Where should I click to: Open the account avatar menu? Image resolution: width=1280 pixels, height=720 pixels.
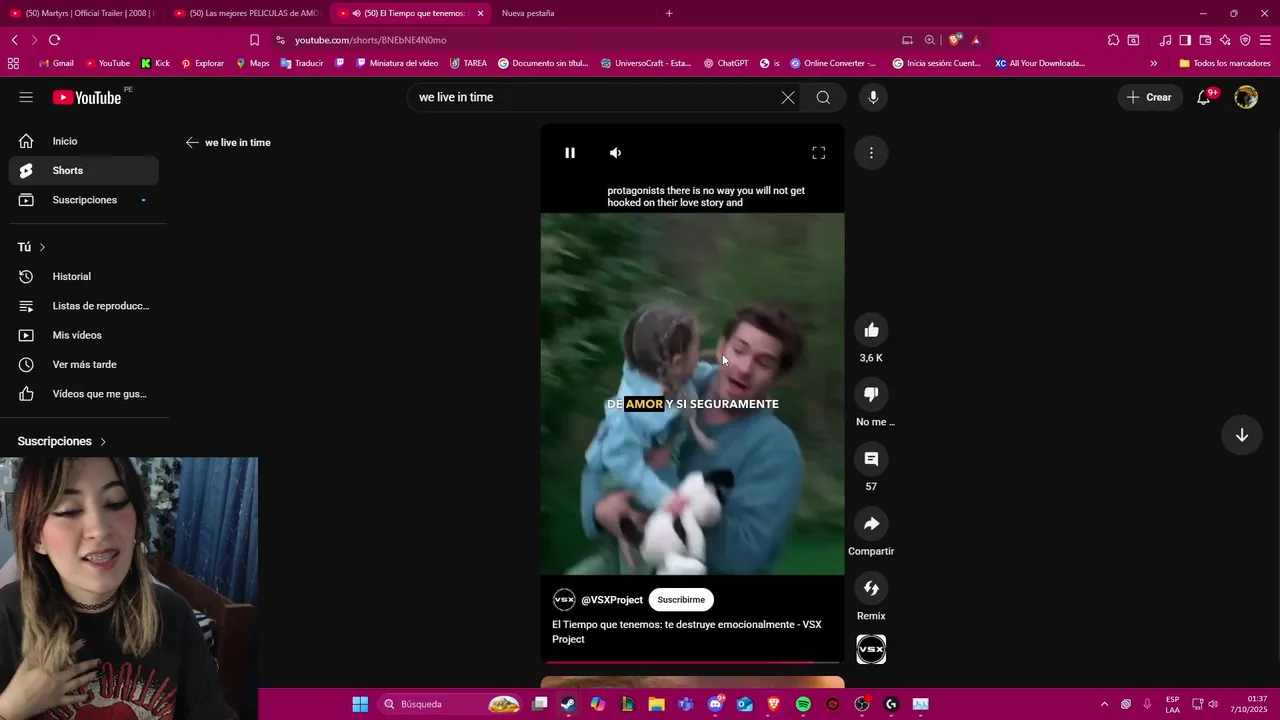(x=1246, y=97)
